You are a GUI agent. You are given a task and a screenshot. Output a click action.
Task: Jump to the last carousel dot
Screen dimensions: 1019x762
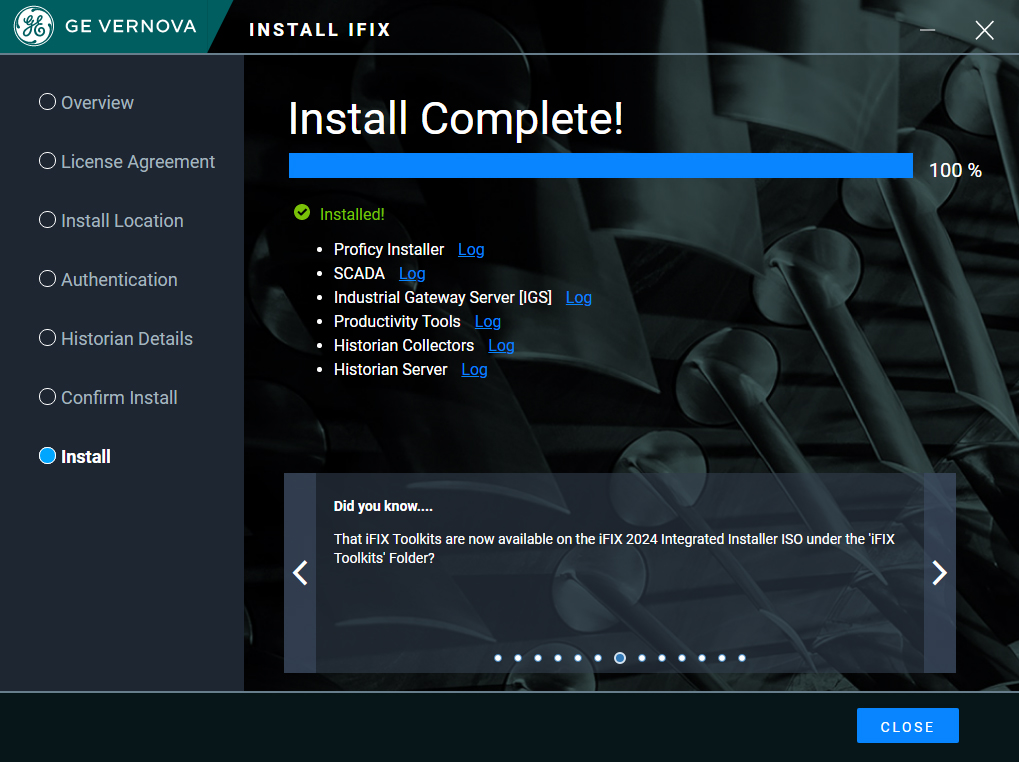[742, 658]
